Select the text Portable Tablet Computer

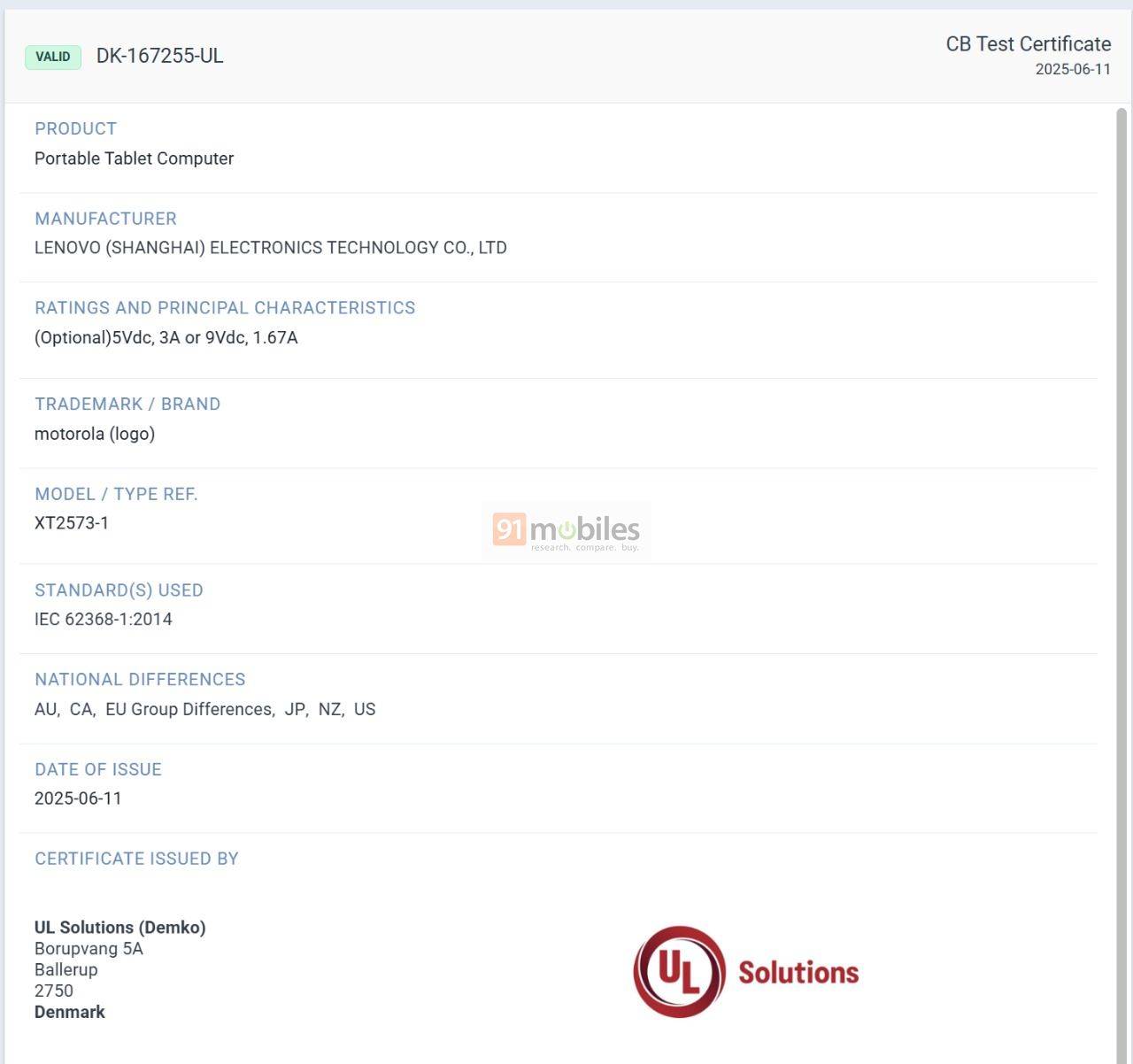134,158
